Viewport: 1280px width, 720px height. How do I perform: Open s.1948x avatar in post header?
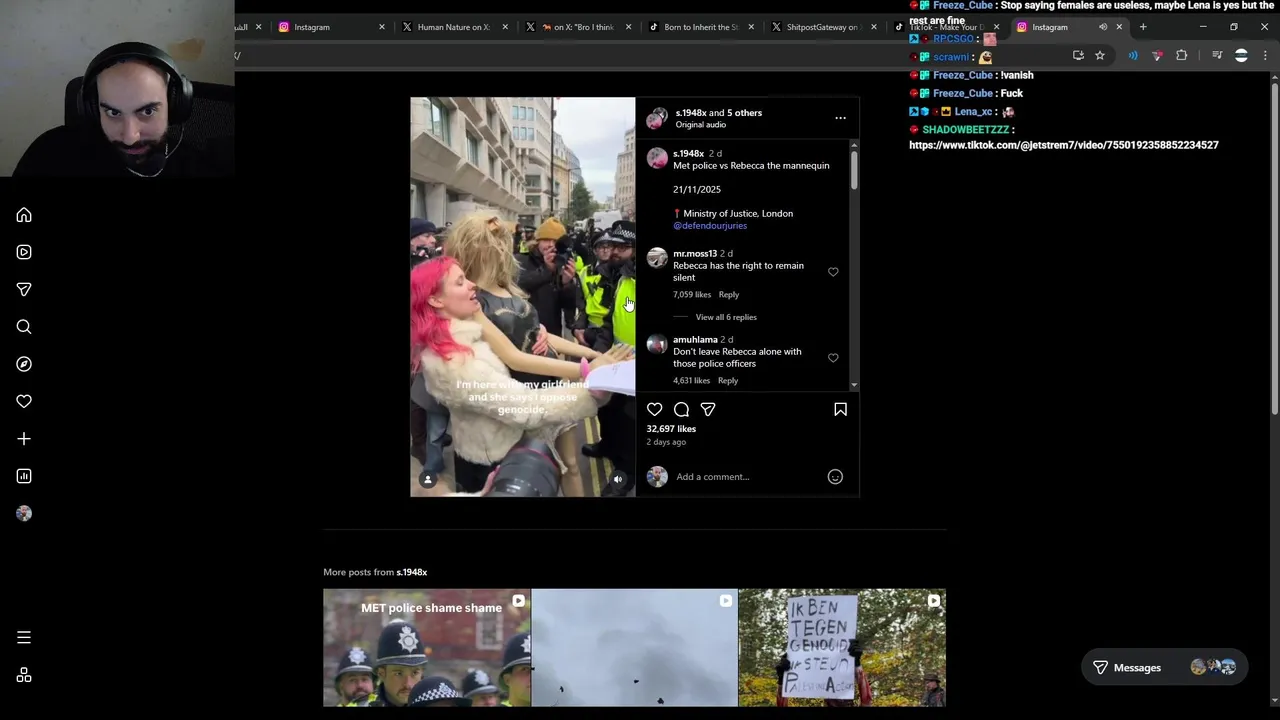[656, 119]
